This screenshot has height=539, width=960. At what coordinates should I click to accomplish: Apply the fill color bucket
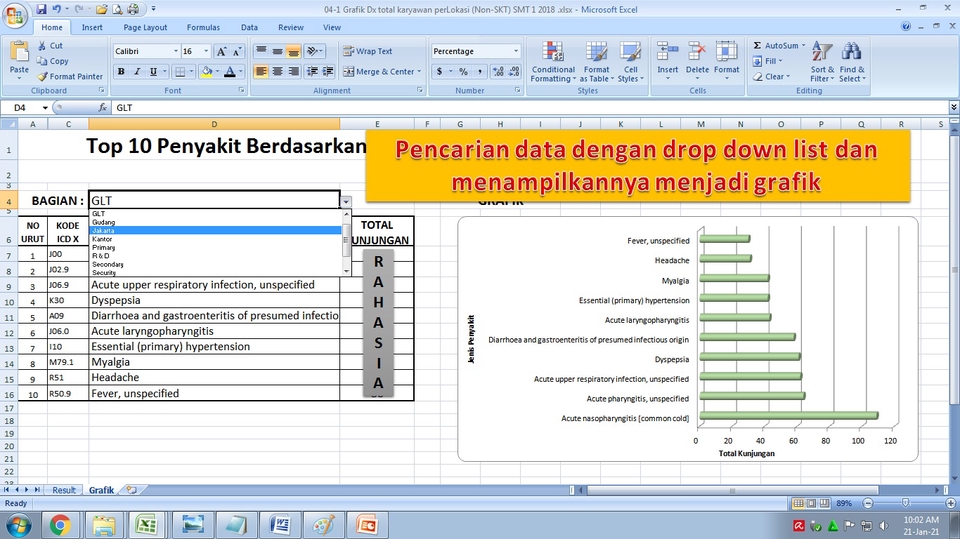coord(207,72)
